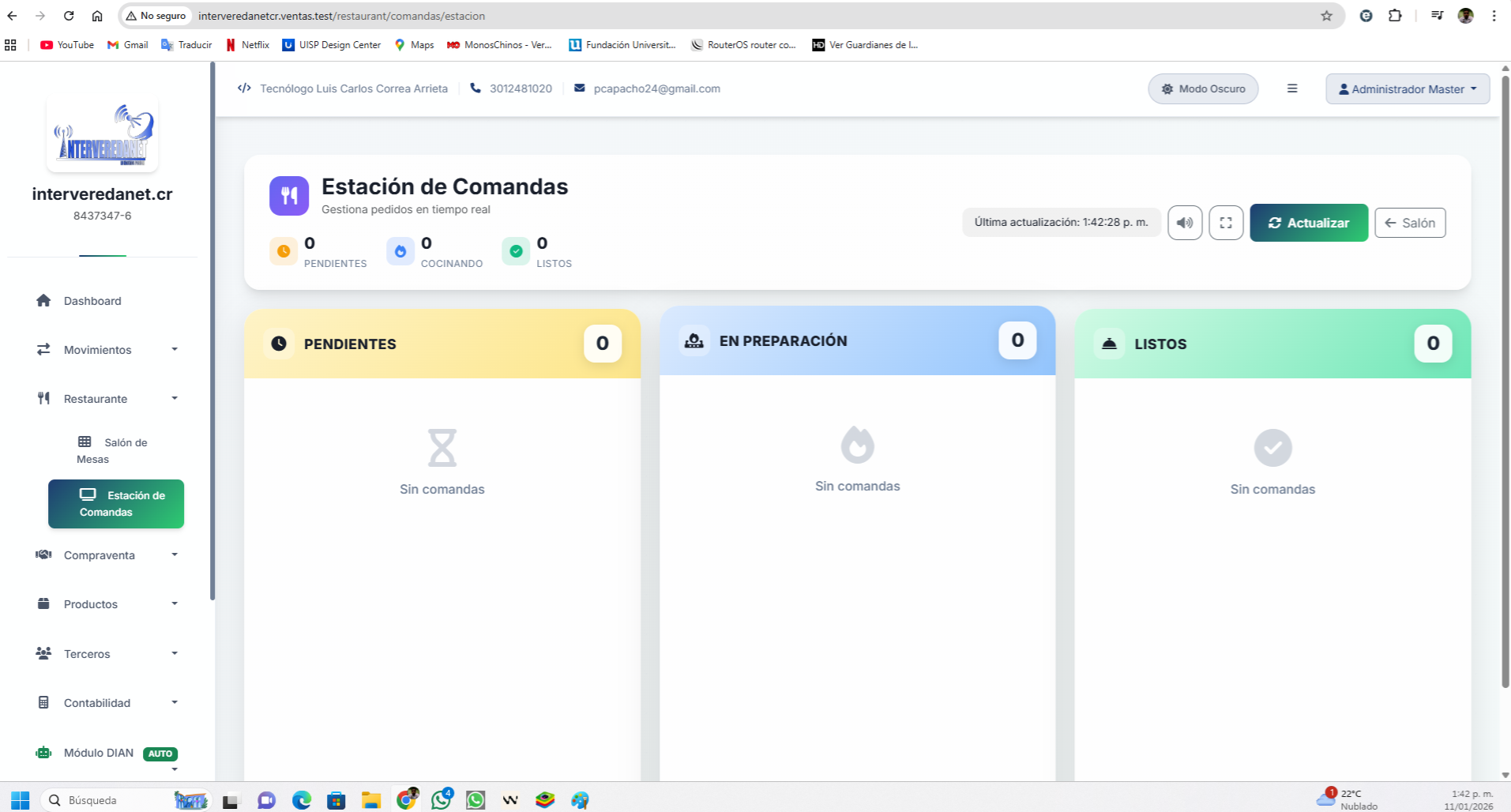The height and width of the screenshot is (812, 1511).
Task: Click the LISTOS bell icon header
Action: coord(1109,344)
